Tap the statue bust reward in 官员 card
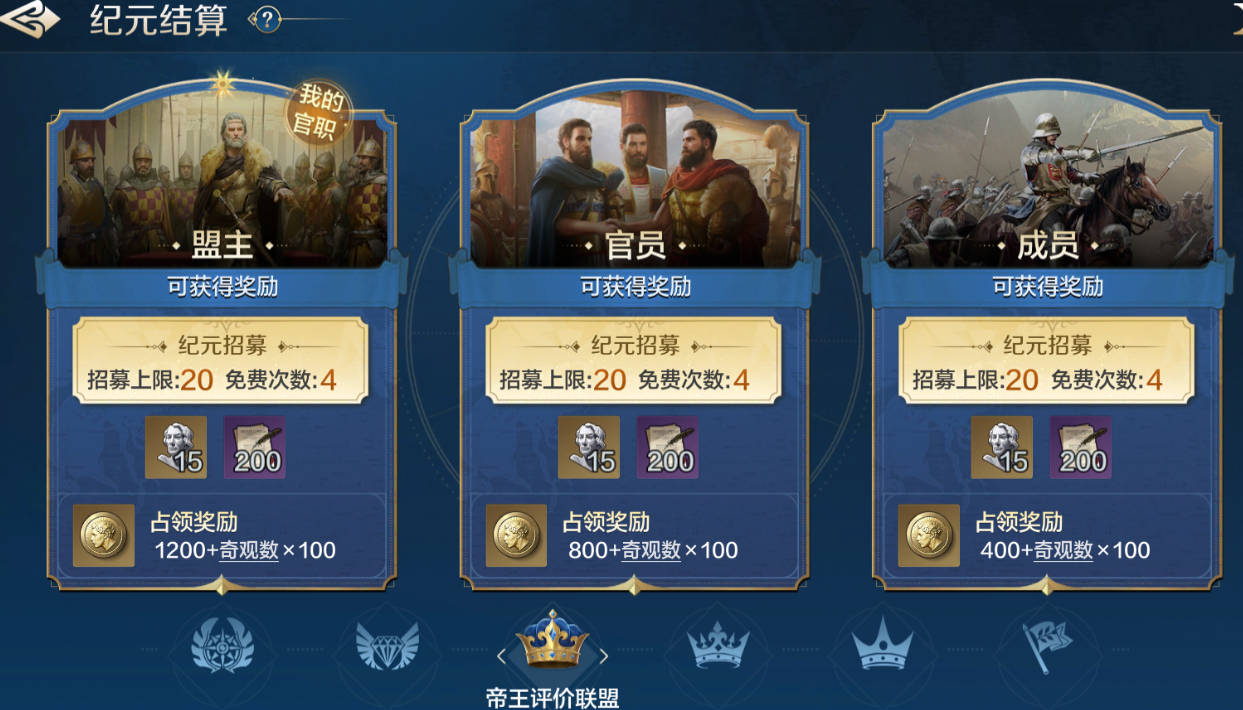 [589, 447]
